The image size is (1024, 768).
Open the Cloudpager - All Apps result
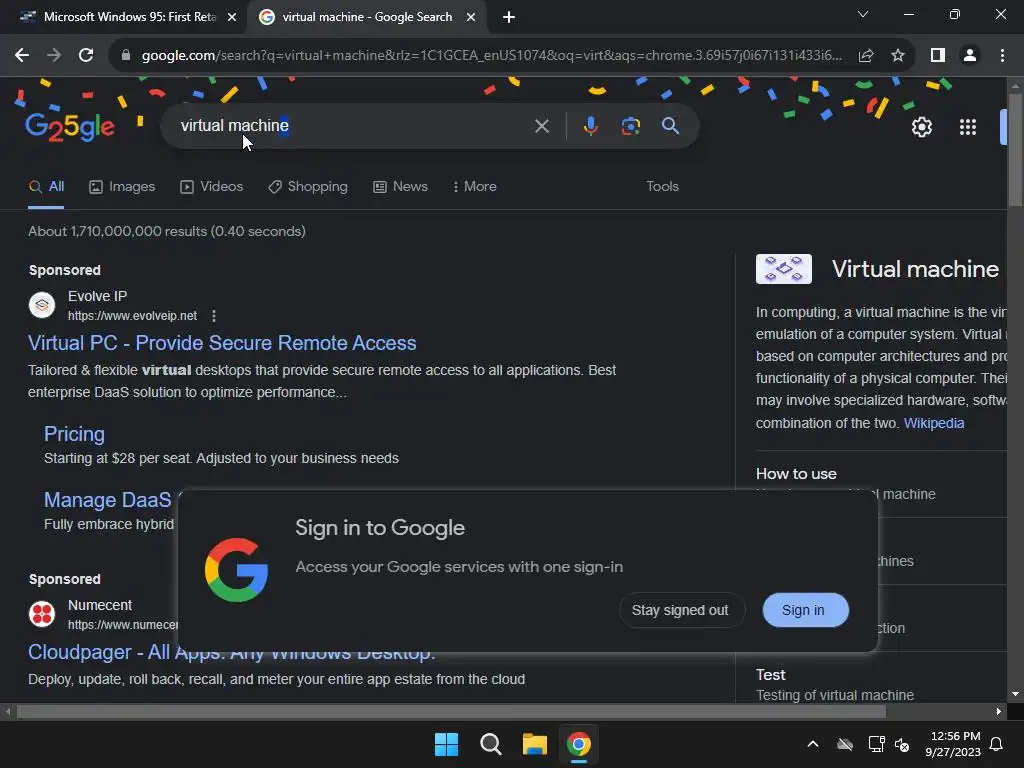click(231, 652)
